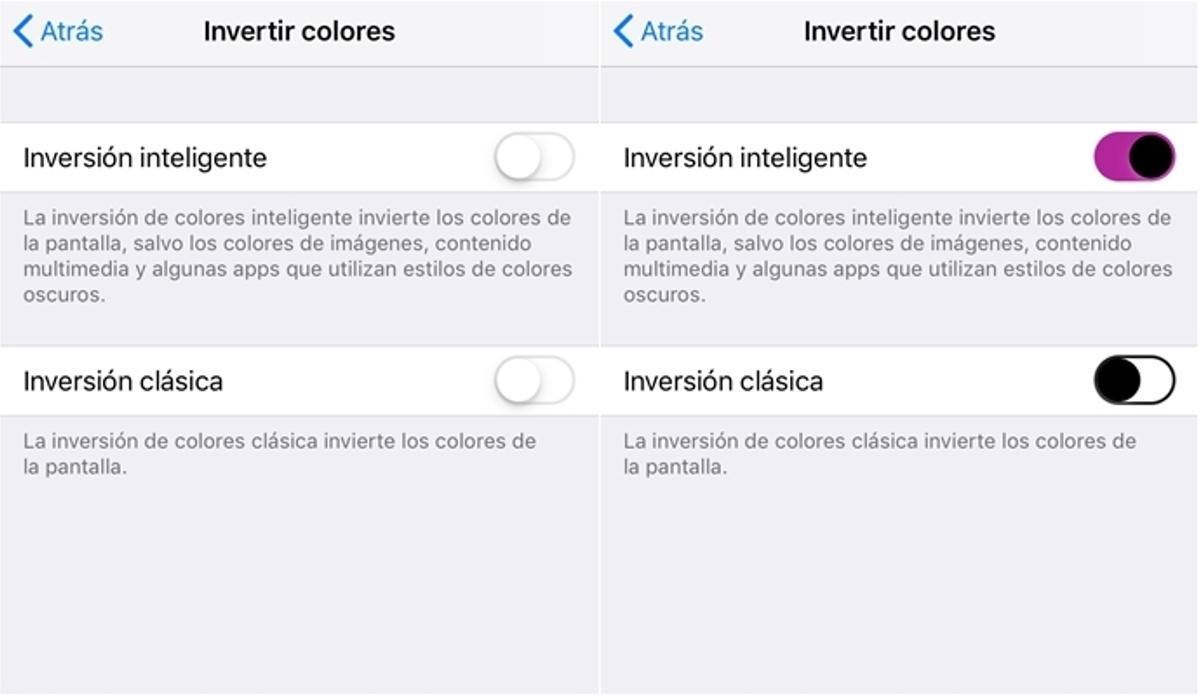Toggle the white knob of the inactive inteligente switch
The image size is (1200, 696).
click(x=518, y=157)
